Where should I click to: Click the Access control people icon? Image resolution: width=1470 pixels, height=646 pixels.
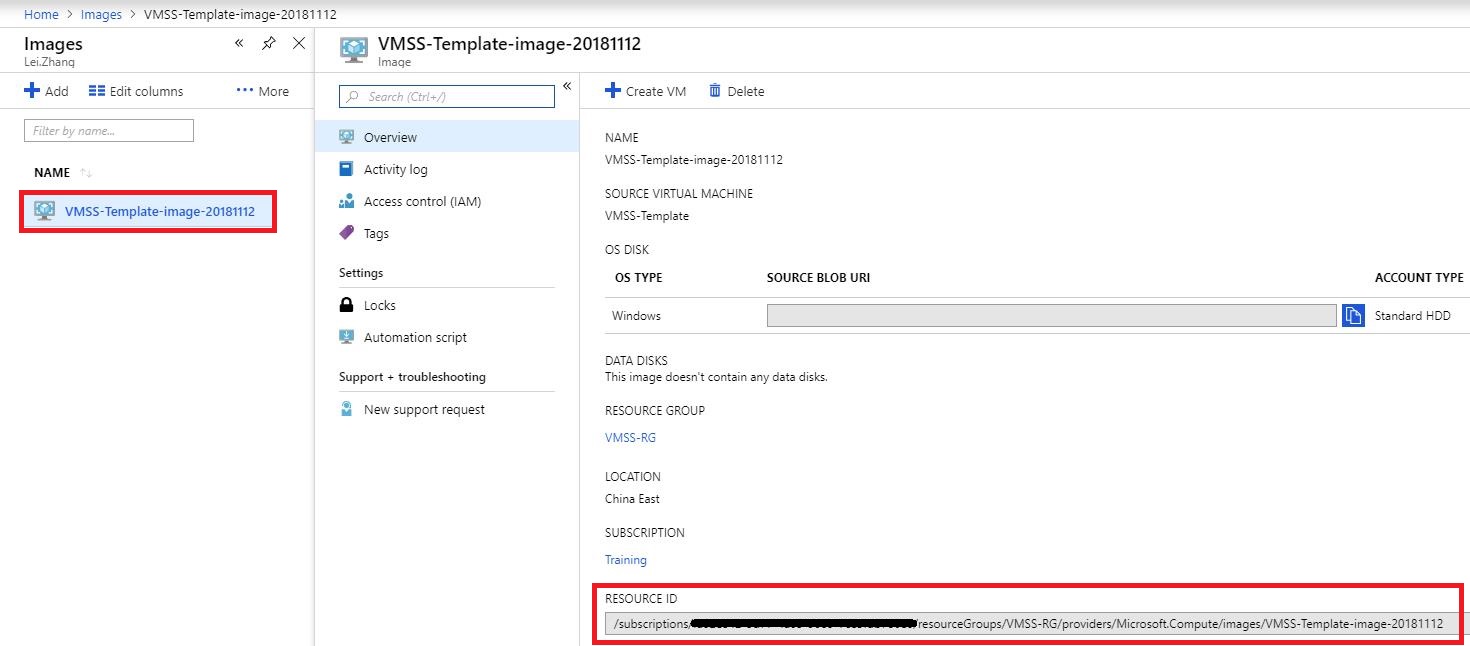click(x=346, y=201)
